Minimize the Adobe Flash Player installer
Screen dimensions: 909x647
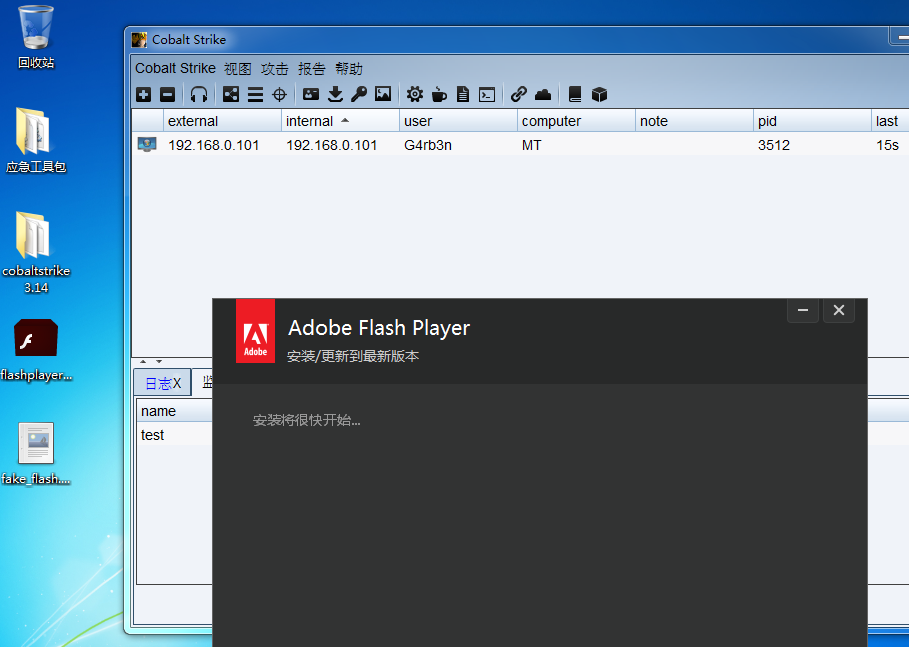click(x=803, y=310)
